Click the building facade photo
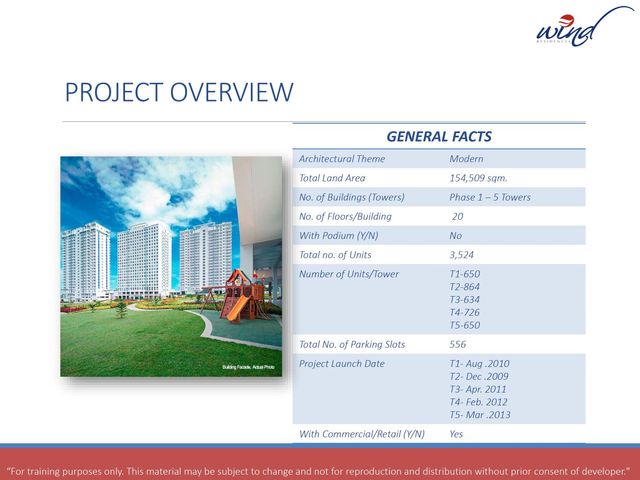Image resolution: width=640 pixels, height=480 pixels. 171,266
